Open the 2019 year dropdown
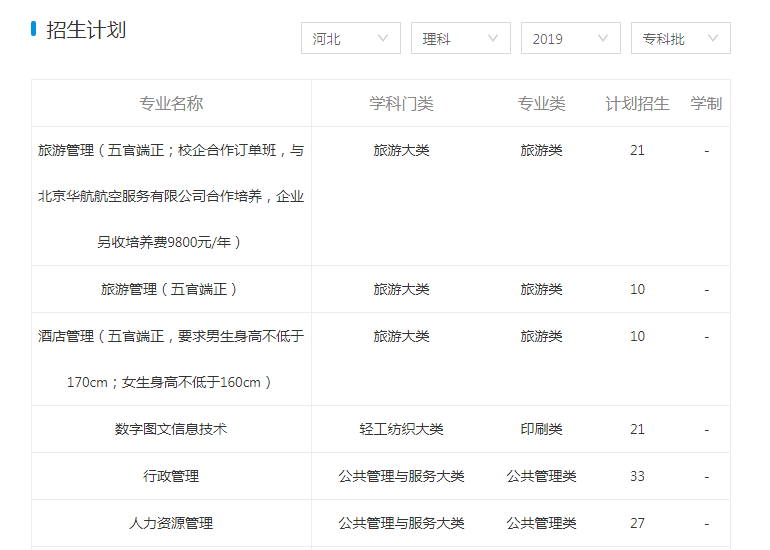The width and height of the screenshot is (770, 550). click(571, 38)
